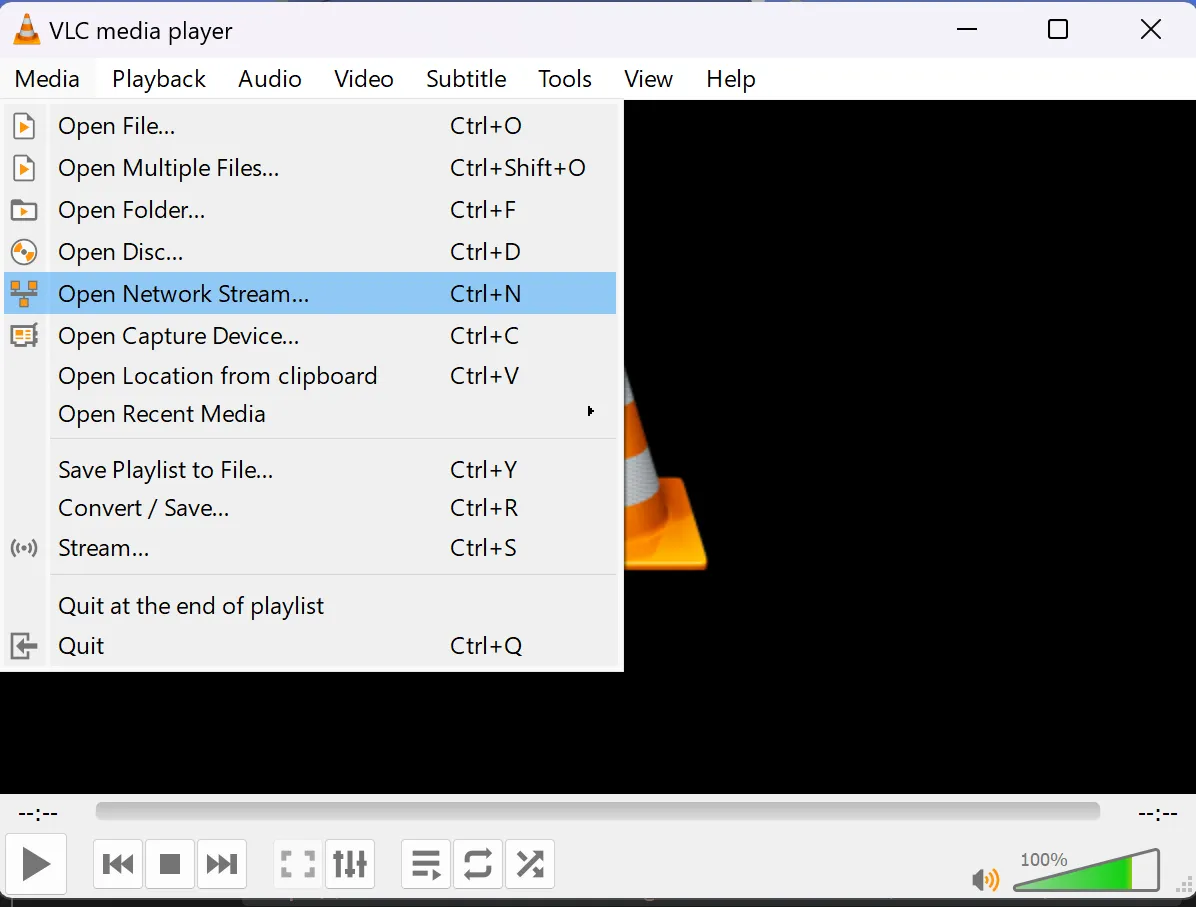The width and height of the screenshot is (1196, 907).
Task: Click the window resize grip
Action: pos(1185,887)
